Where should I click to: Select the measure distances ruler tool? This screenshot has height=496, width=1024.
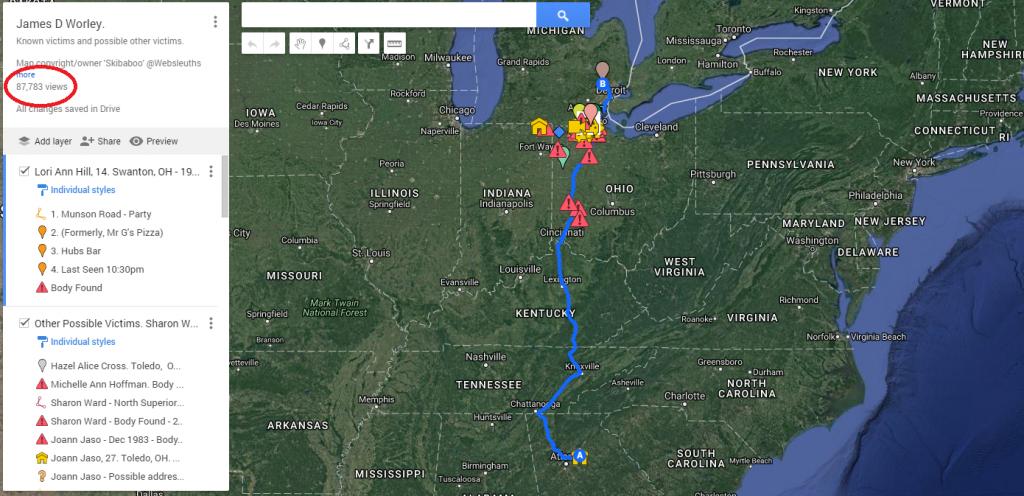click(x=394, y=44)
